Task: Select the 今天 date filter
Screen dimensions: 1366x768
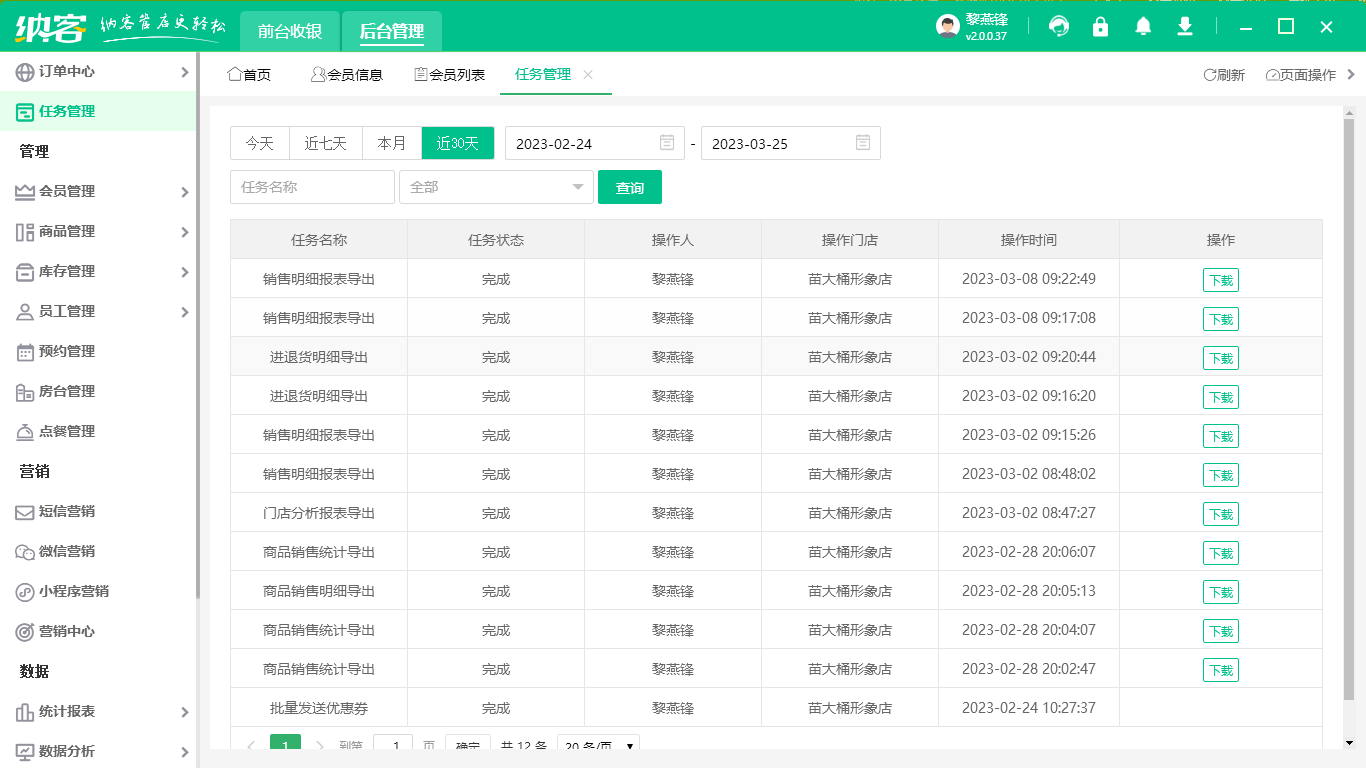Action: coord(259,143)
